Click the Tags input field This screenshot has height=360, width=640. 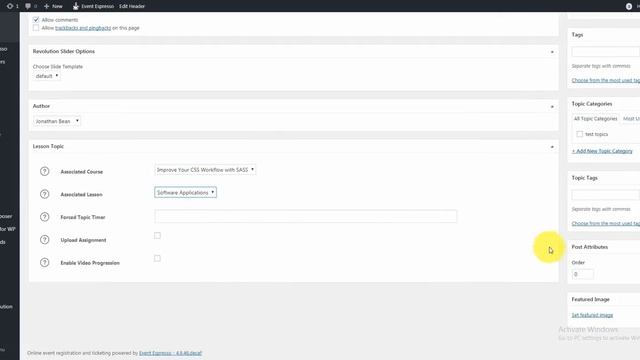(x=606, y=52)
